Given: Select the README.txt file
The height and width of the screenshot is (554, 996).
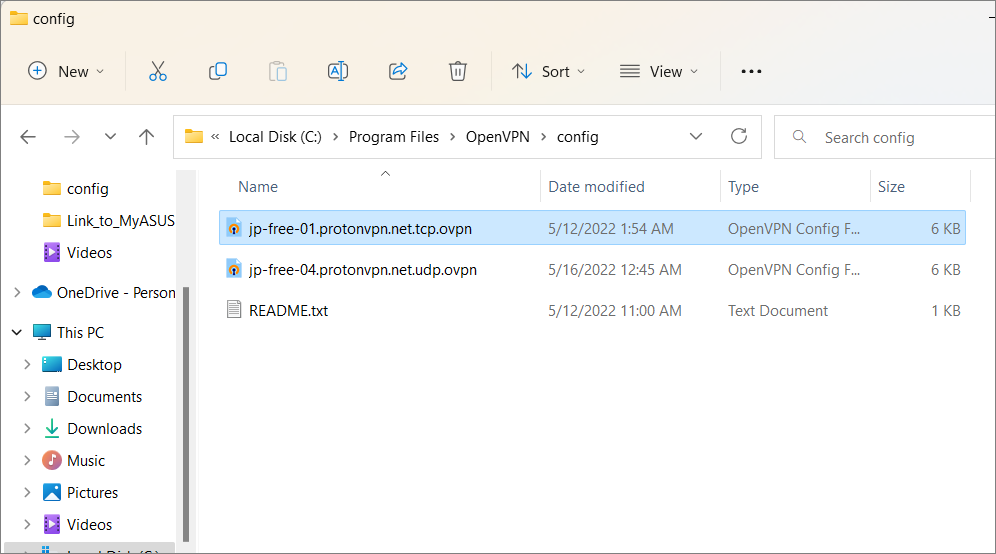Looking at the screenshot, I should coord(288,311).
